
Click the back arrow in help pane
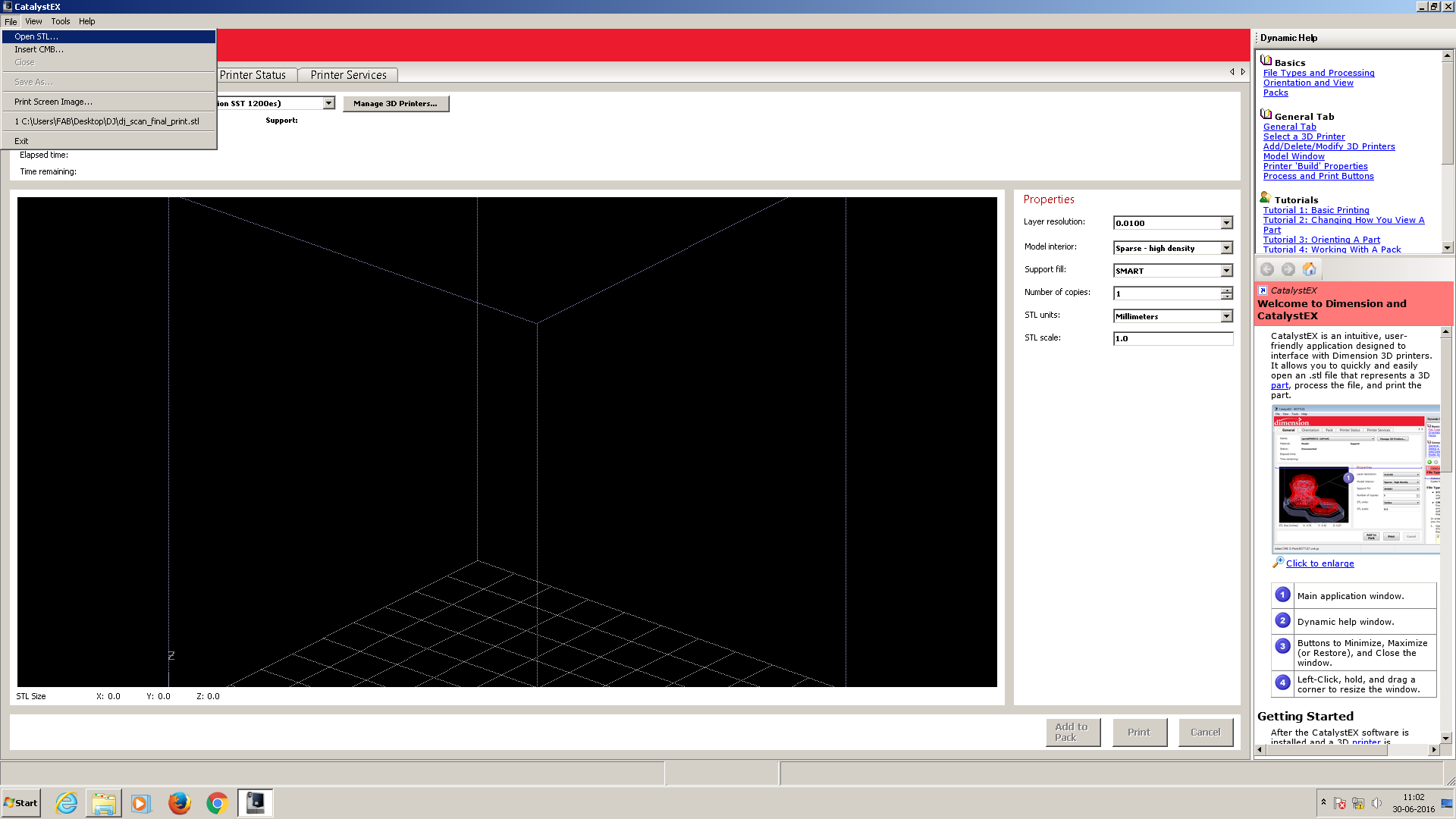(x=1267, y=269)
